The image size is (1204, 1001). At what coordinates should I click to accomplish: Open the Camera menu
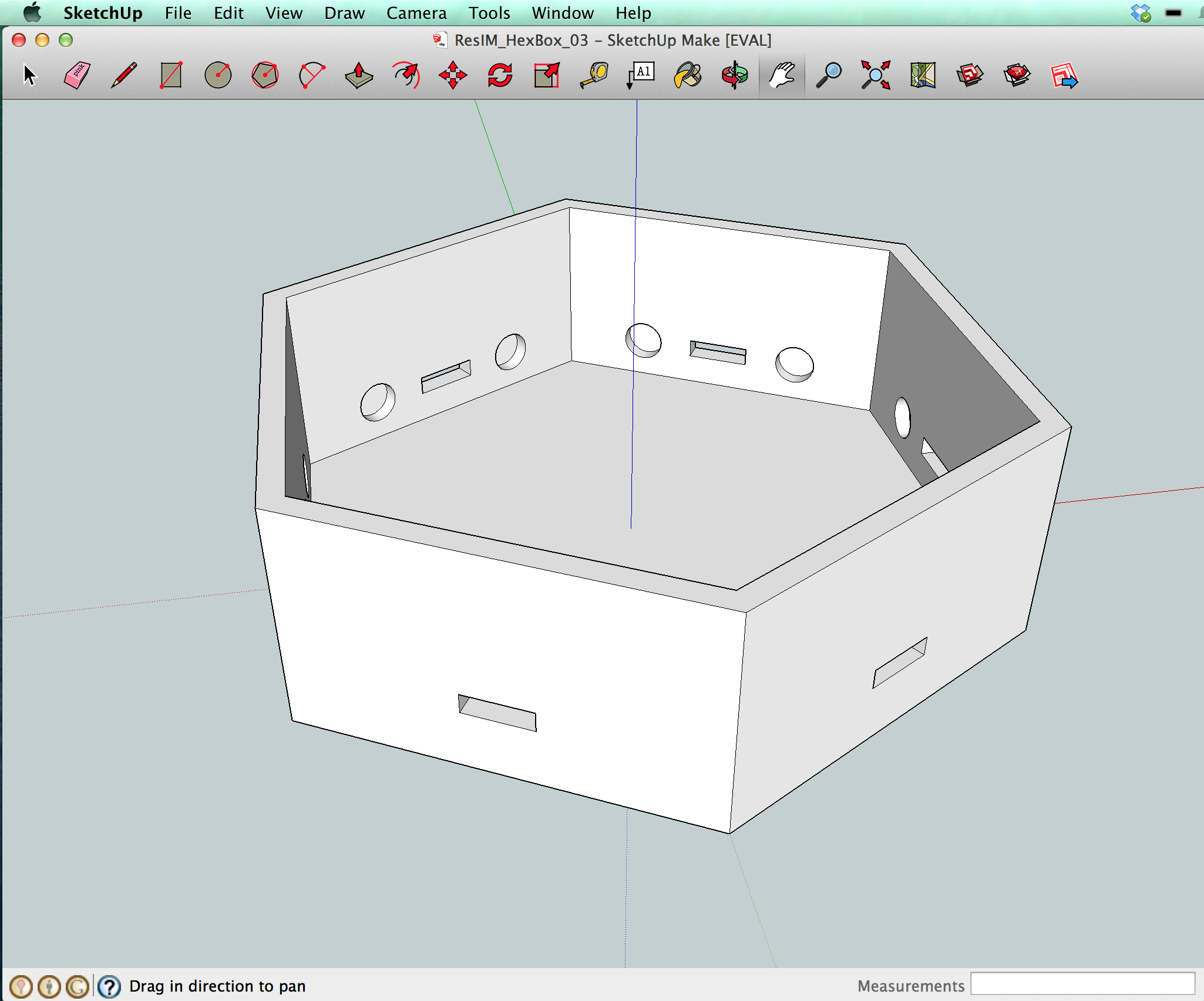click(416, 13)
